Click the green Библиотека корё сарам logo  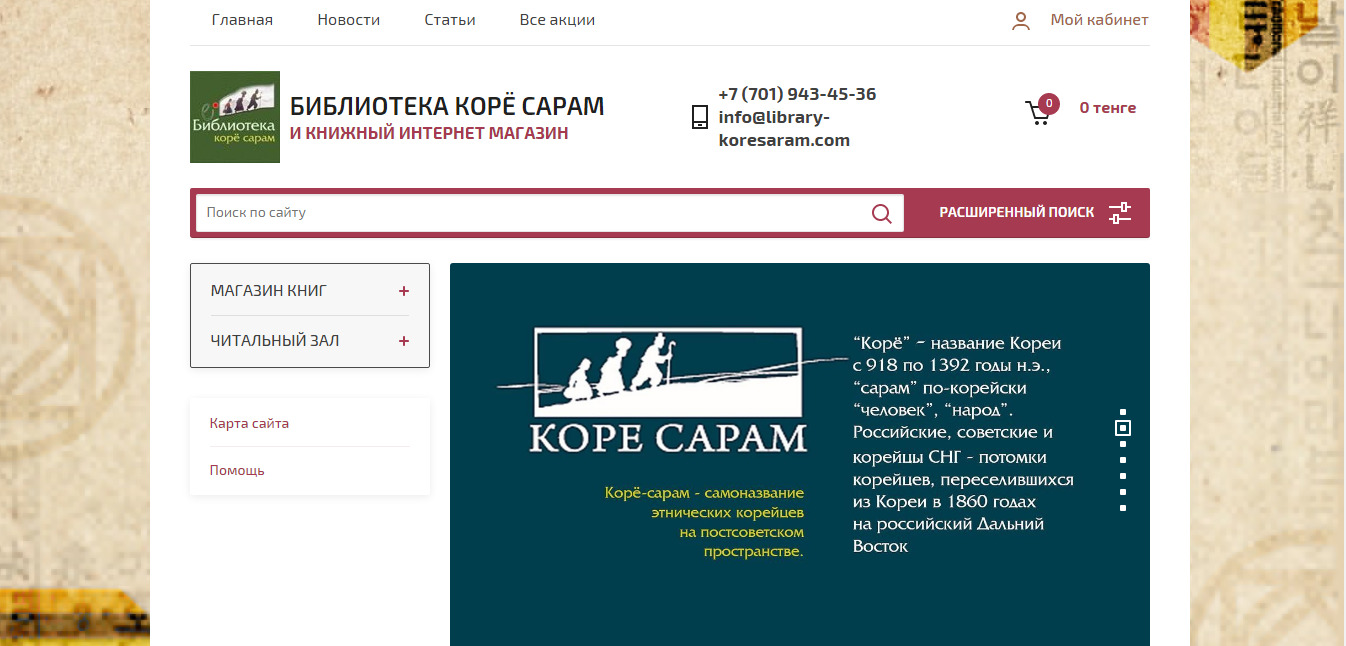point(235,117)
